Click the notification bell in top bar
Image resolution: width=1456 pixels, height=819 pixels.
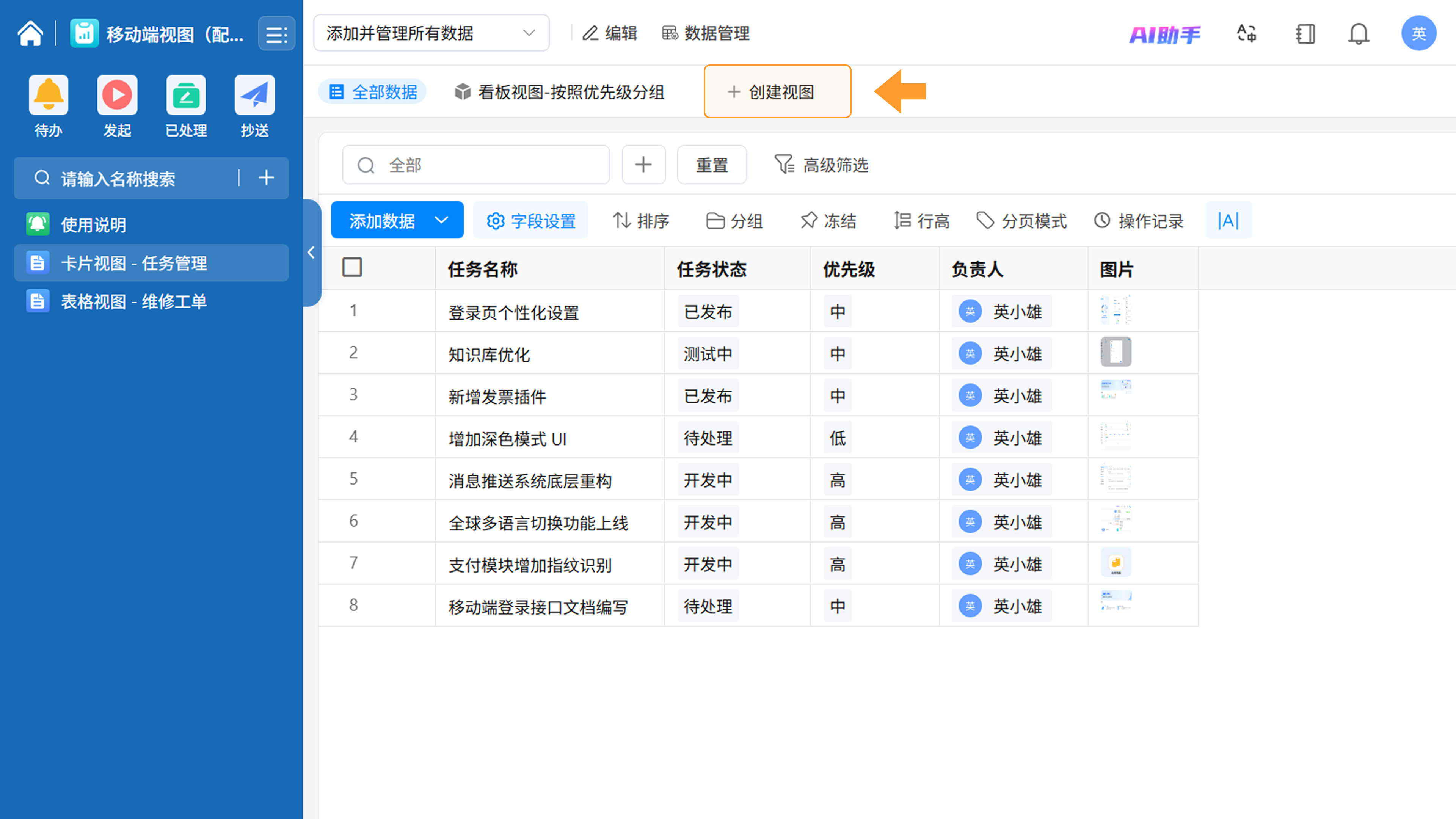point(1358,34)
